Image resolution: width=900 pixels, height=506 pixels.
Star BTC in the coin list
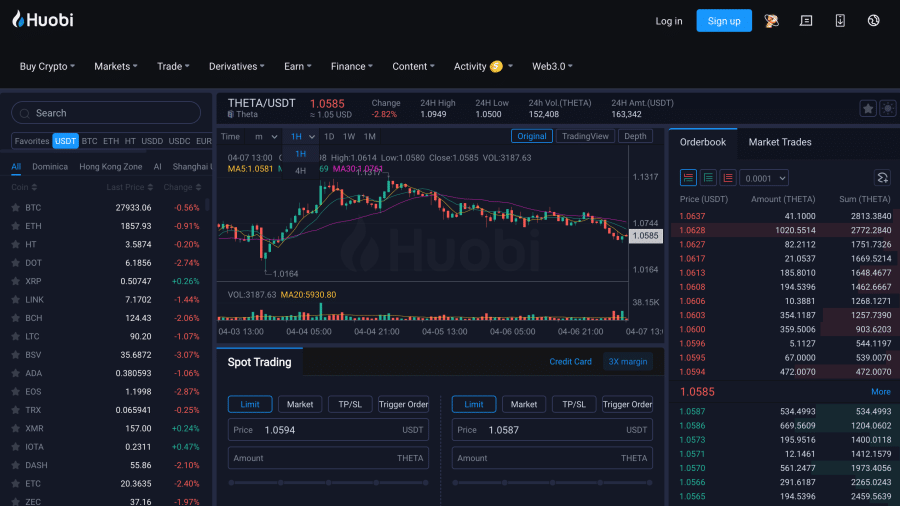(x=15, y=208)
